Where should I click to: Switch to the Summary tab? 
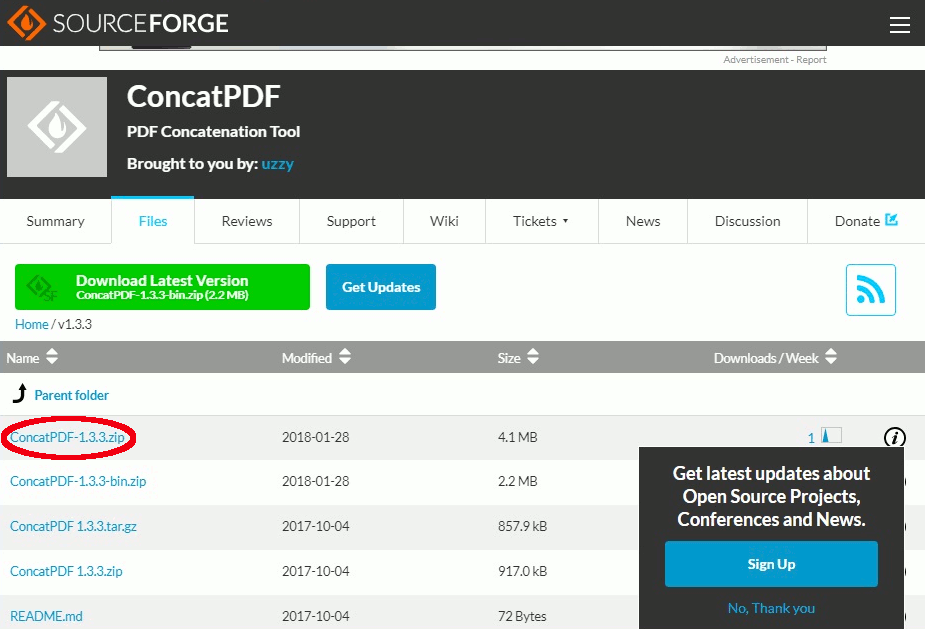55,221
